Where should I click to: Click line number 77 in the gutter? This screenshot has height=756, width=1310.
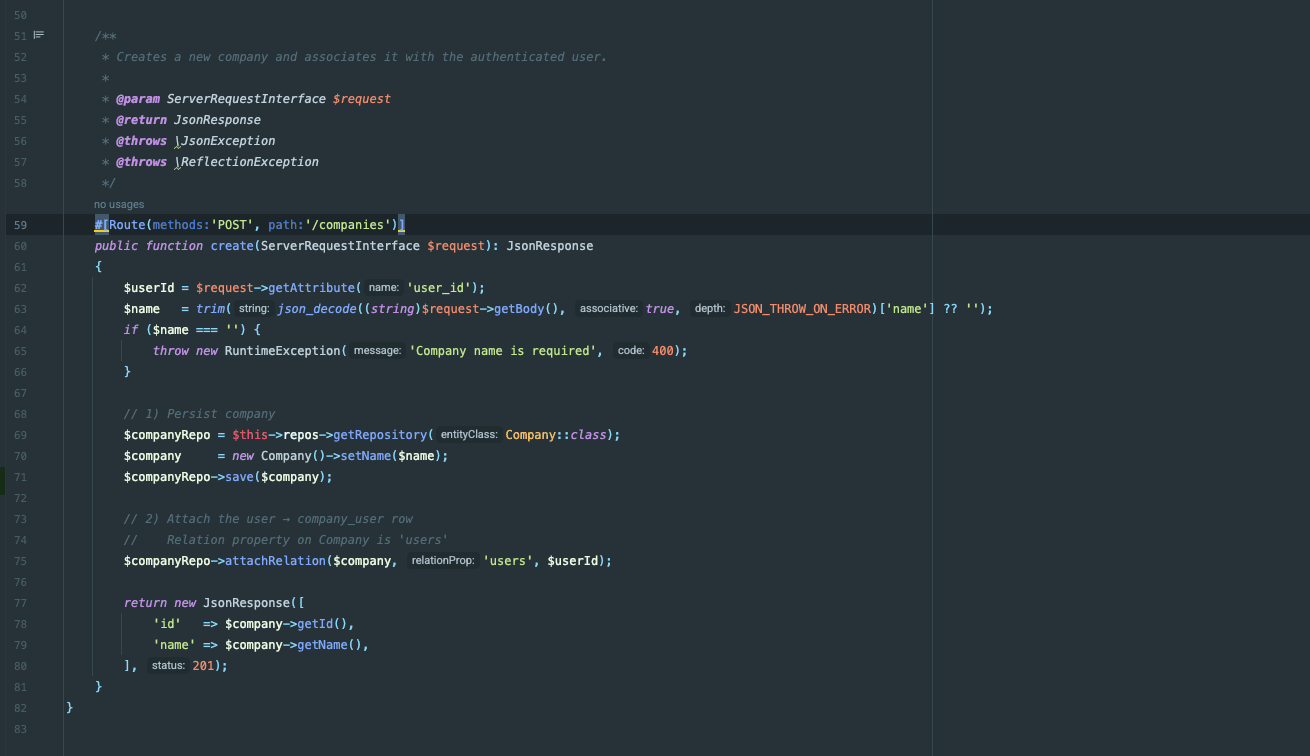(21, 603)
